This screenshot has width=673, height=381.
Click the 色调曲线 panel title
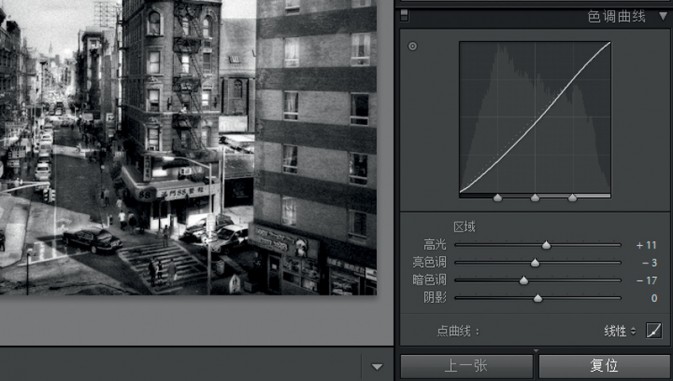tap(616, 17)
